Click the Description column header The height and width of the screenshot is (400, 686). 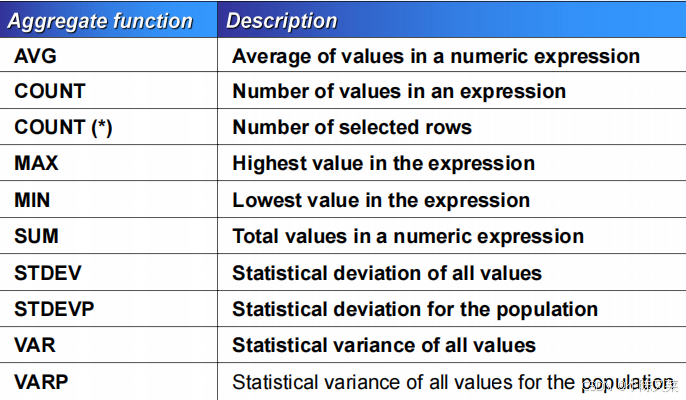pos(452,20)
